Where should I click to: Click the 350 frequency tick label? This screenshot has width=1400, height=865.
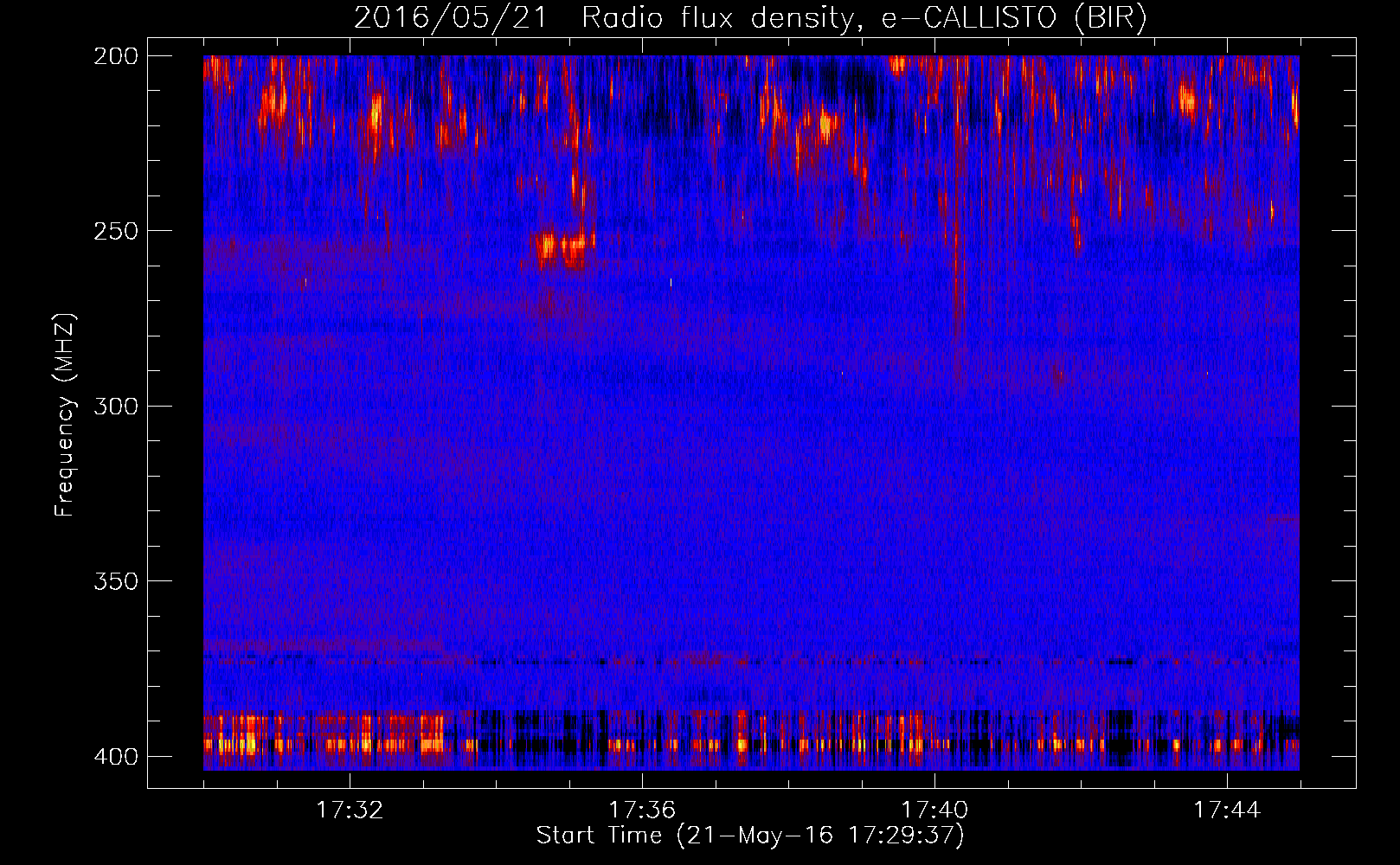116,581
